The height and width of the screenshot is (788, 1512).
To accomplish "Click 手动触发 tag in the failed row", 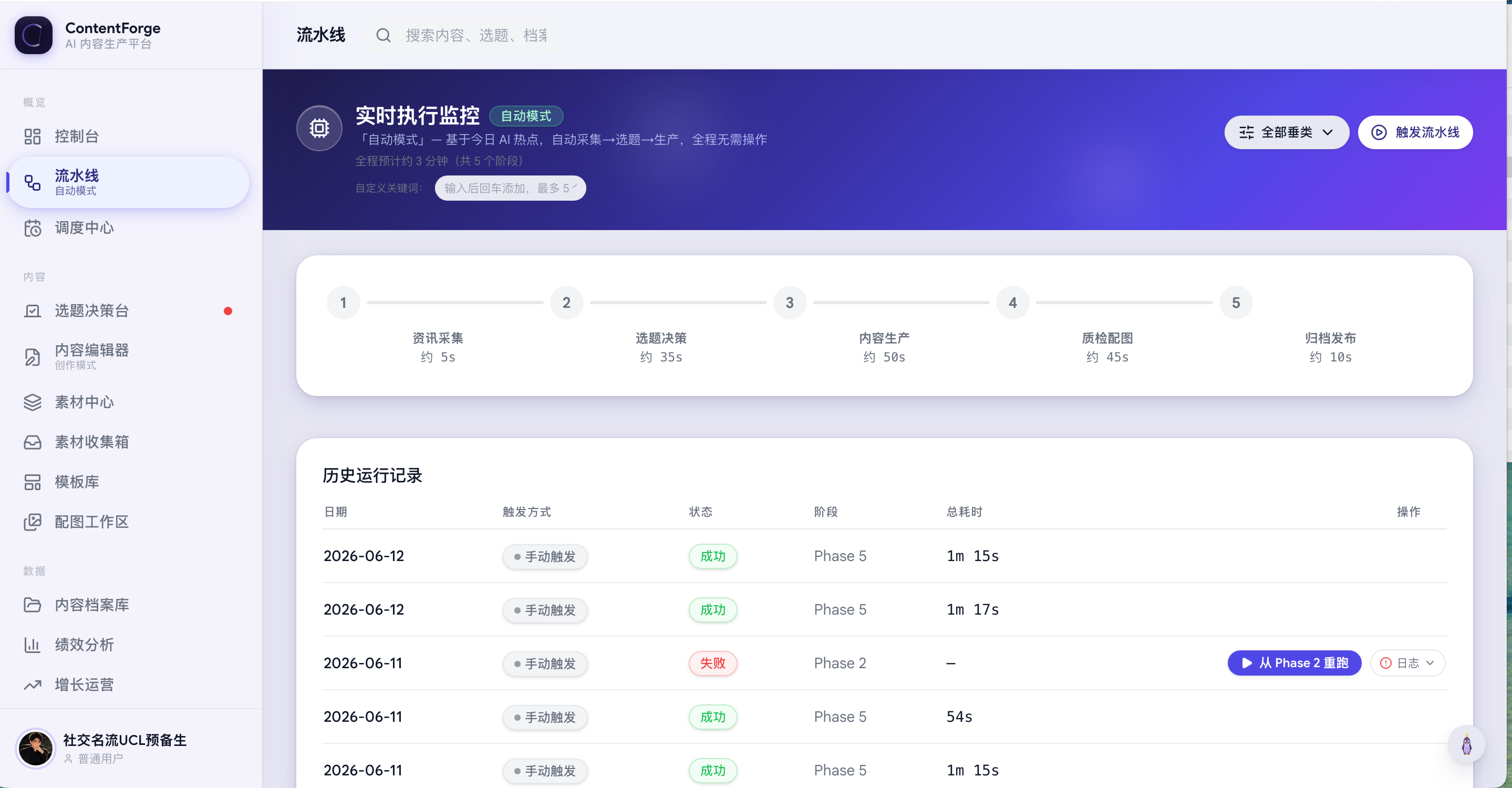I will [545, 663].
